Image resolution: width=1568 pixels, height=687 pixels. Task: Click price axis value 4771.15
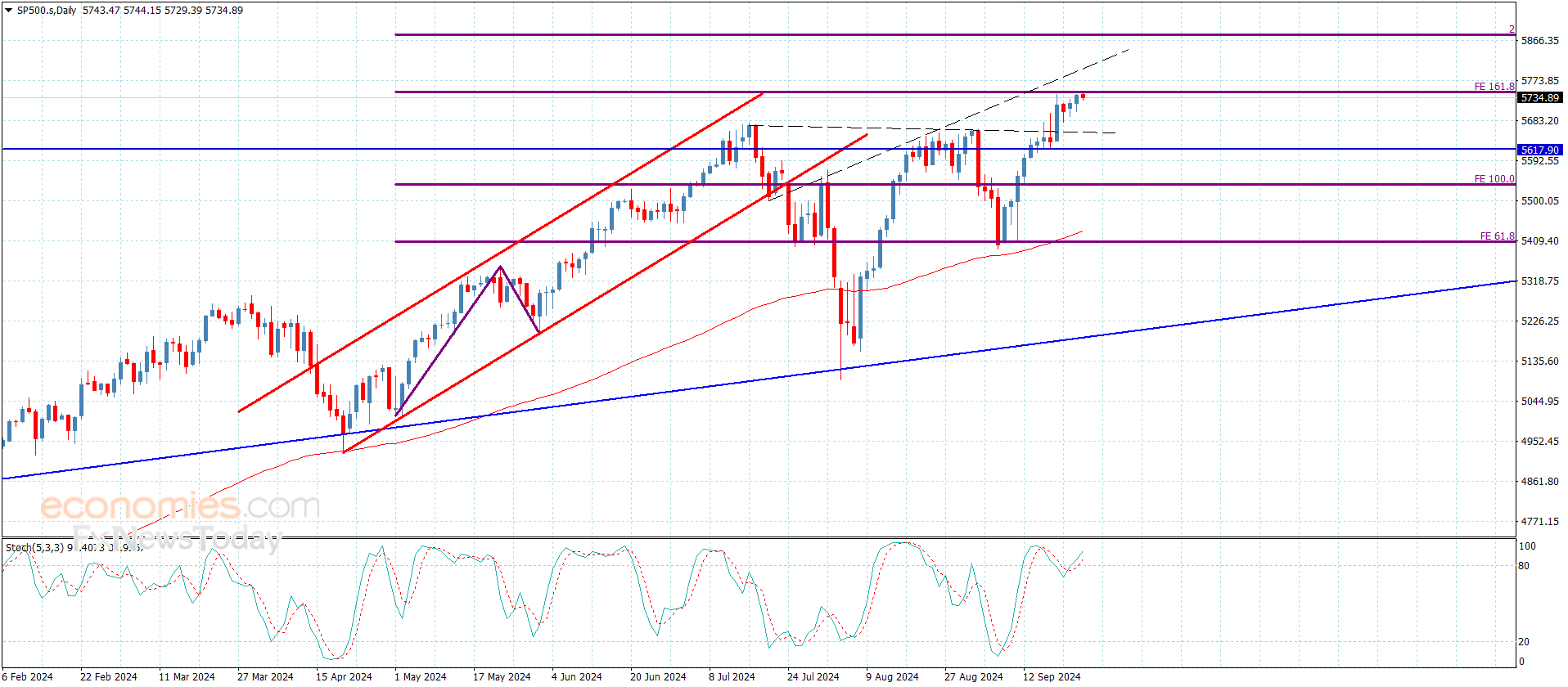coord(1539,522)
